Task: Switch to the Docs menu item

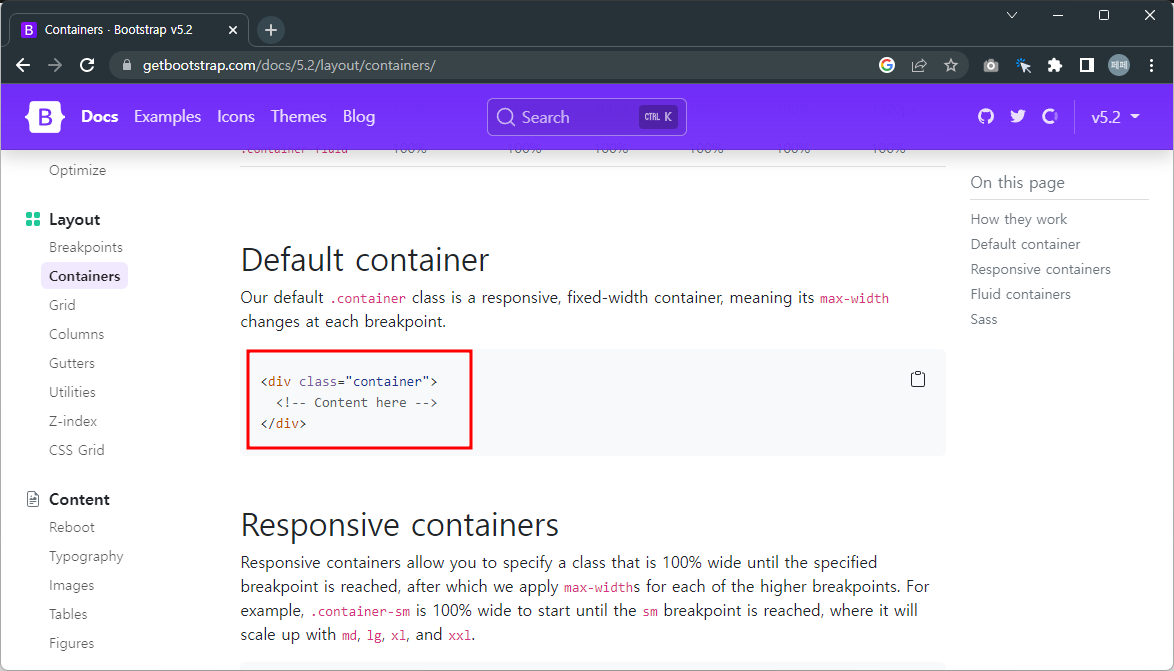Action: click(x=99, y=117)
